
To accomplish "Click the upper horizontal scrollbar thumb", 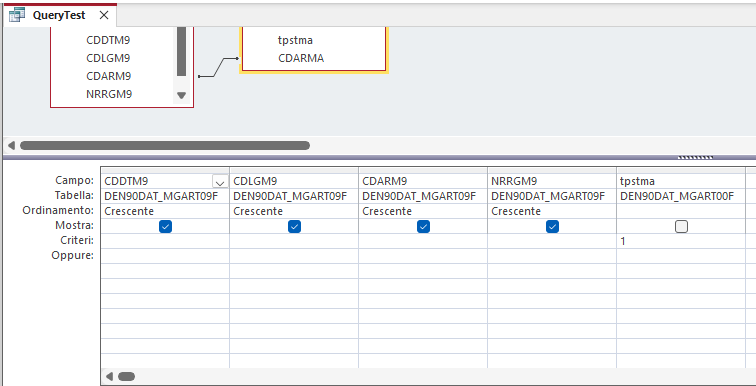I will [x=165, y=146].
